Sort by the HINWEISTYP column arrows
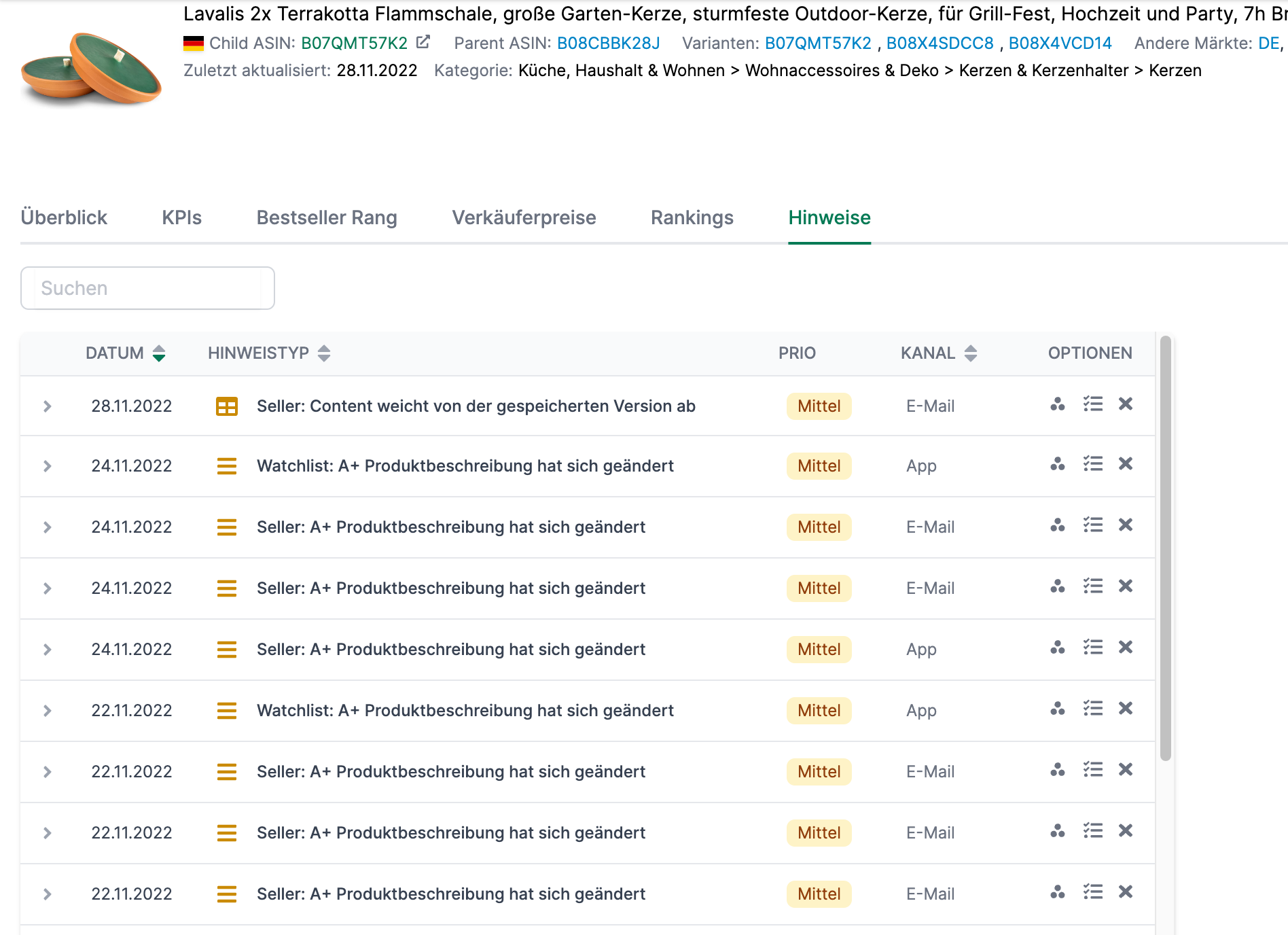Image resolution: width=1288 pixels, height=935 pixels. (x=324, y=353)
